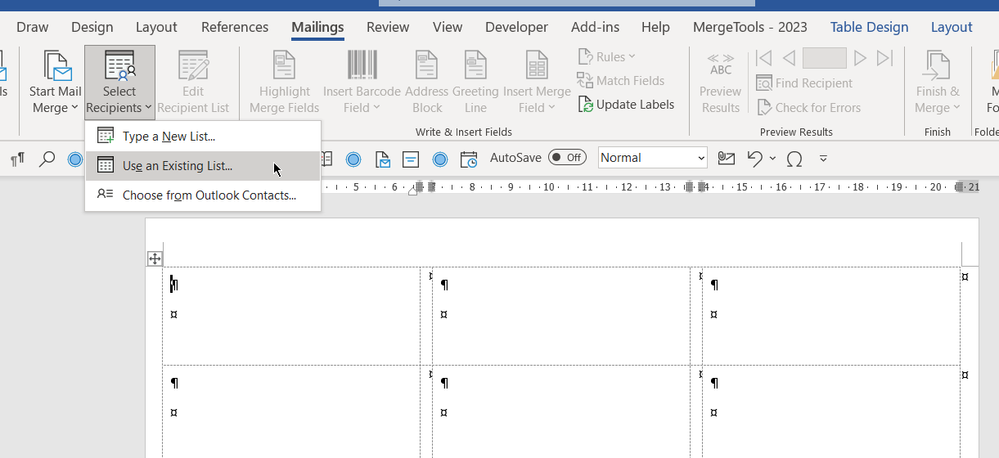Click the blue circle left of calendar icon
Viewport: 999px width, 458px height.
pos(440,159)
